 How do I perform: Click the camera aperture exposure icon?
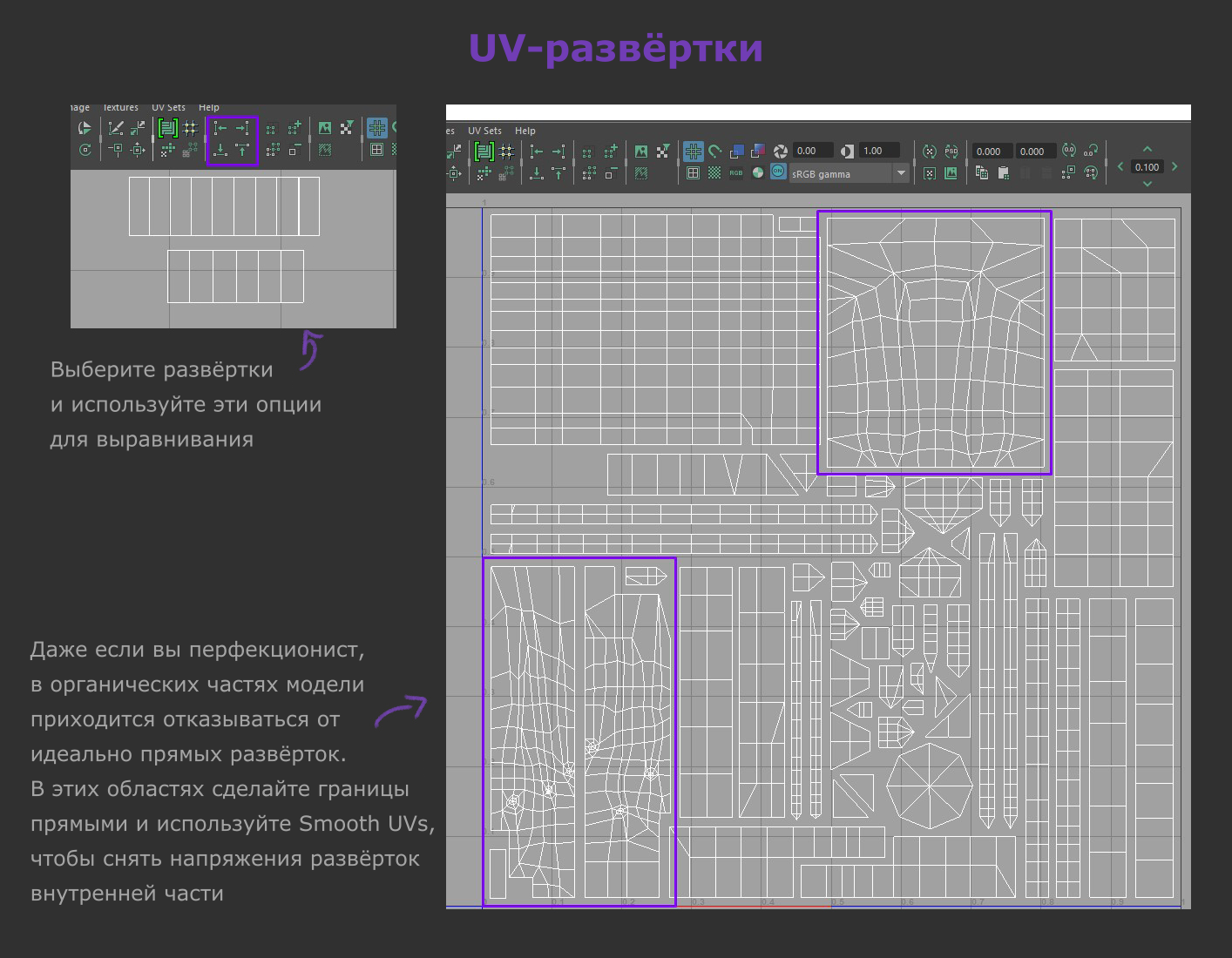pos(781,152)
